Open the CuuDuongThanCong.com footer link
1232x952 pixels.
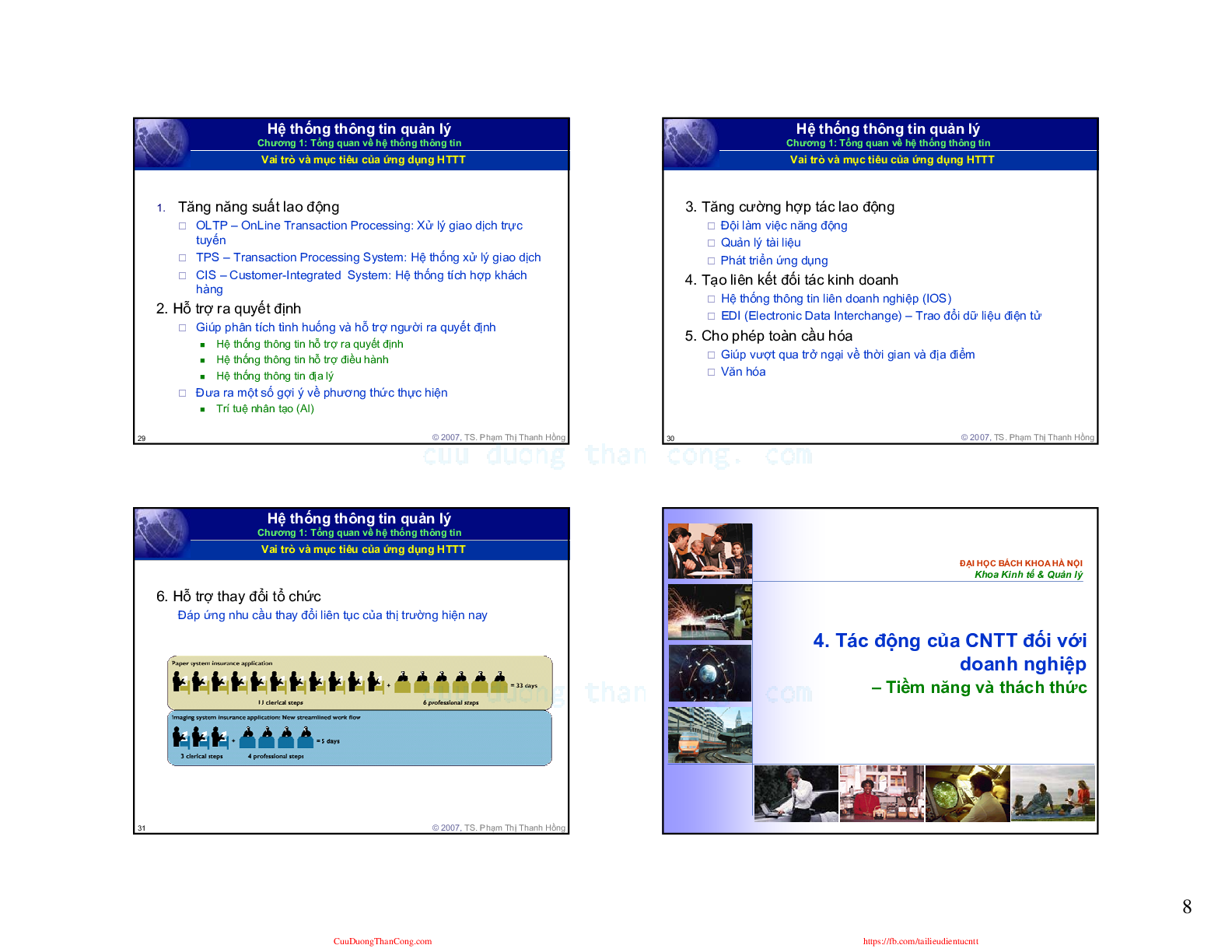click(x=382, y=941)
